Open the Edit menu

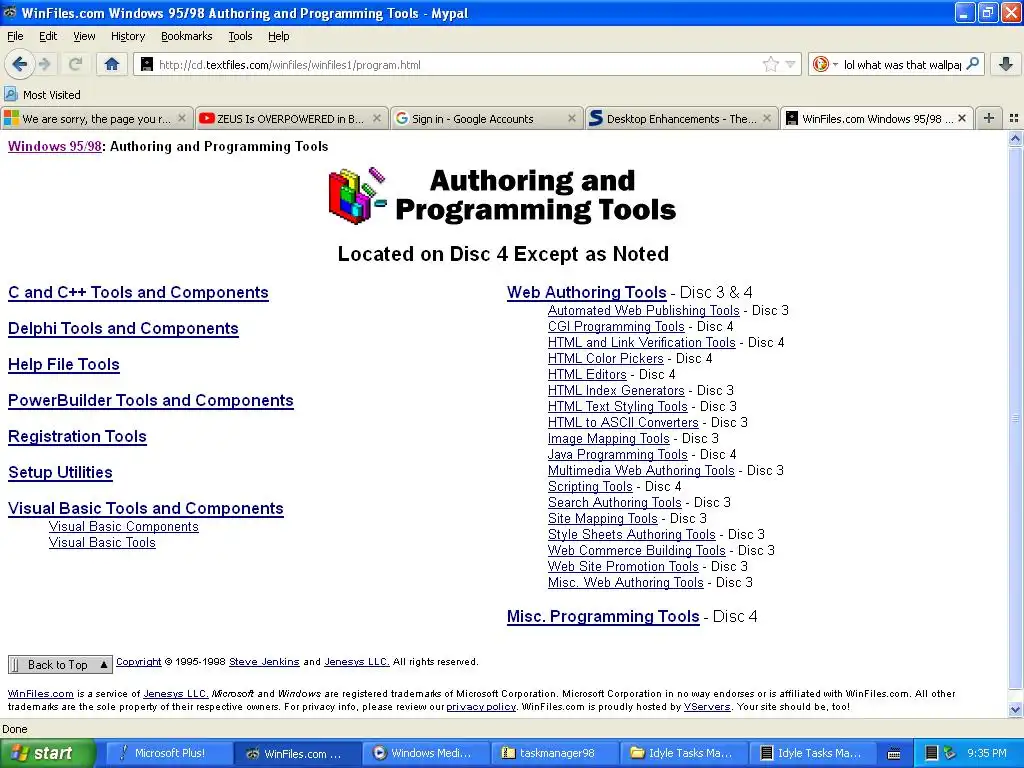coord(48,36)
